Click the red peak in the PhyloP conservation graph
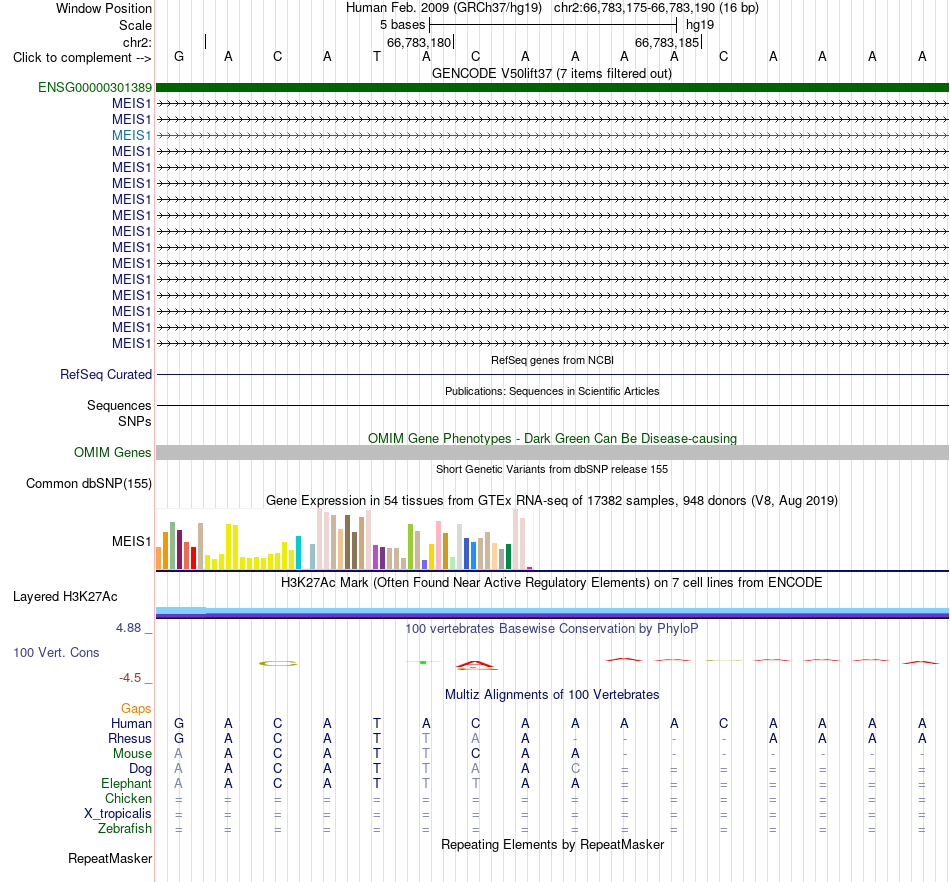The width and height of the screenshot is (950, 882). pos(476,665)
